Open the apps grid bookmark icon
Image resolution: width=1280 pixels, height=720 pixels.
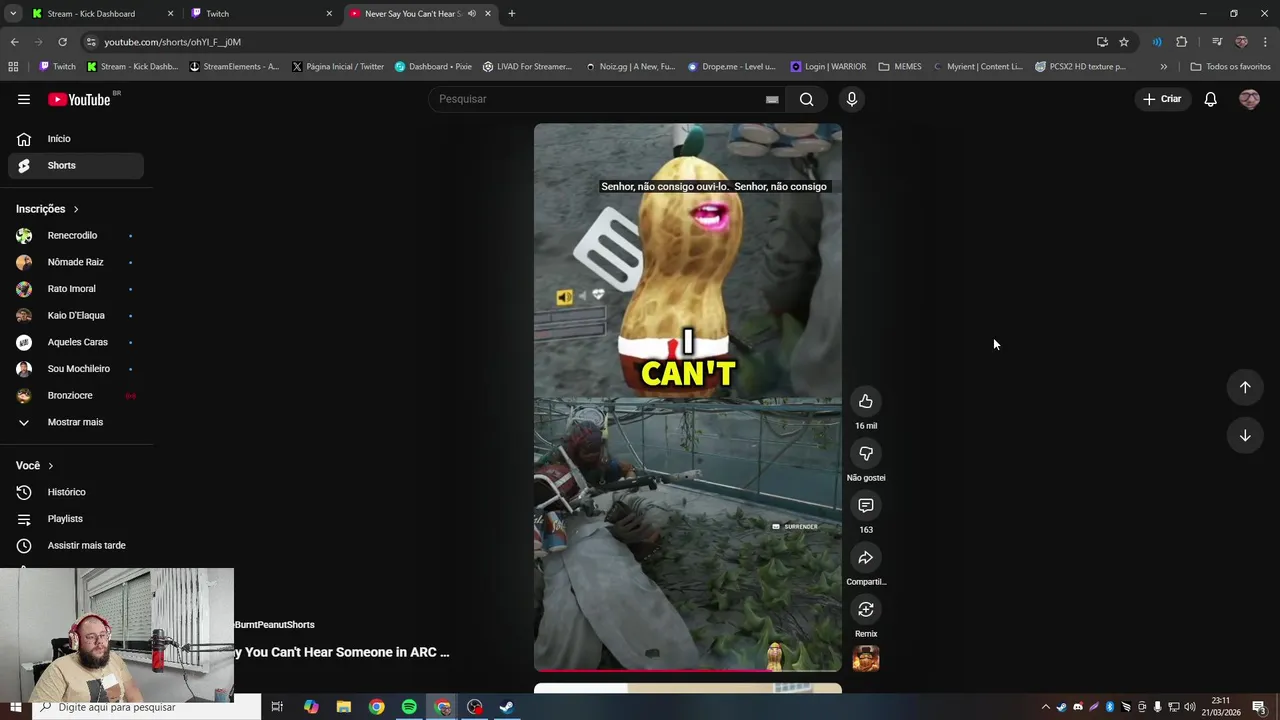pos(13,67)
